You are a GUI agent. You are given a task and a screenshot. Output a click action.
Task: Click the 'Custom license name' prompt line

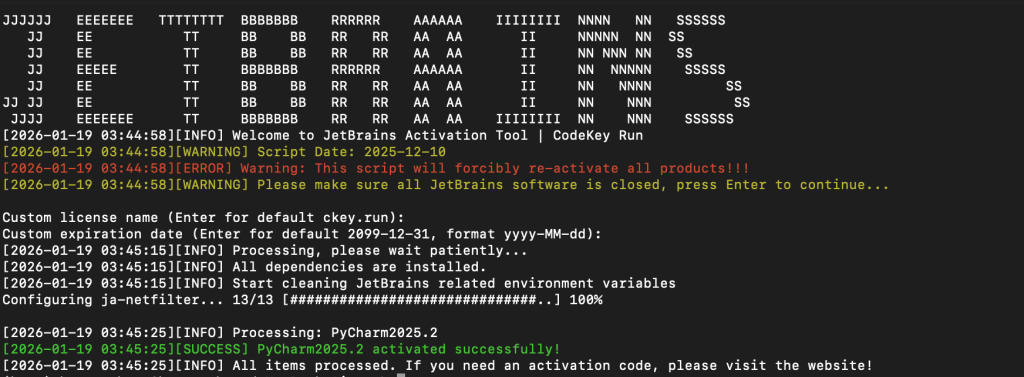click(x=204, y=218)
